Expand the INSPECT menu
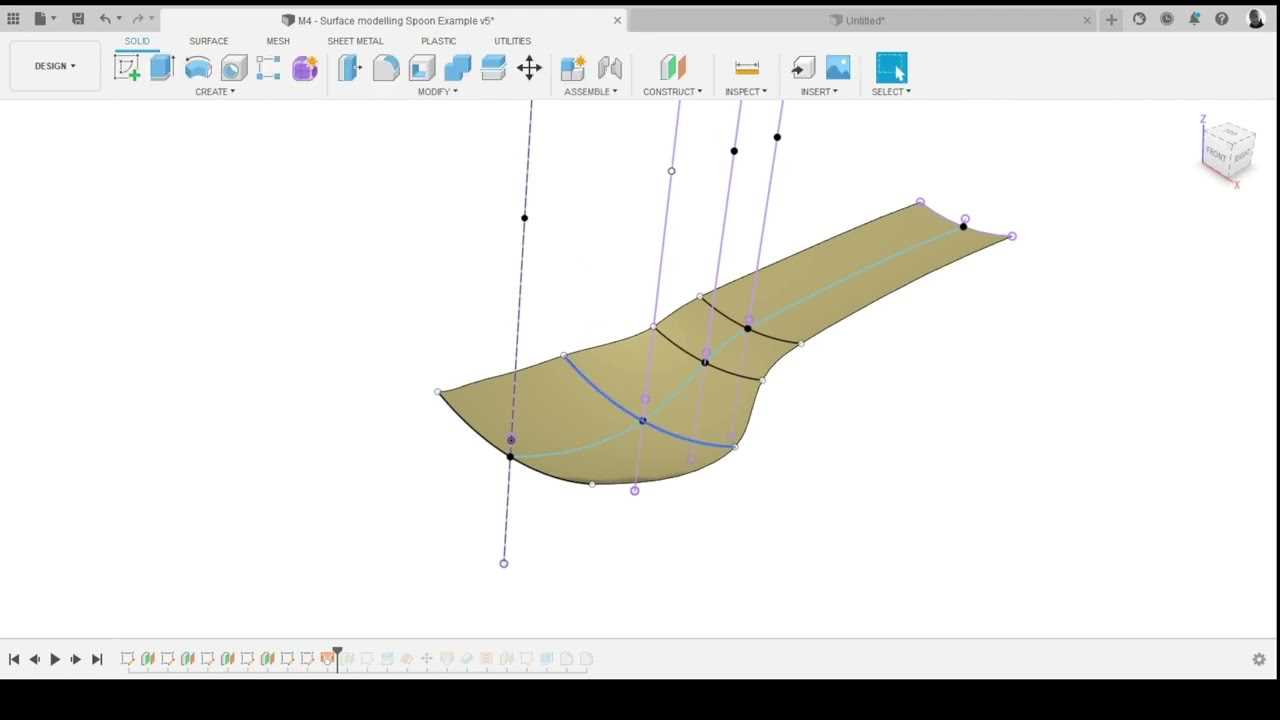Viewport: 1280px width, 720px height. coord(746,92)
